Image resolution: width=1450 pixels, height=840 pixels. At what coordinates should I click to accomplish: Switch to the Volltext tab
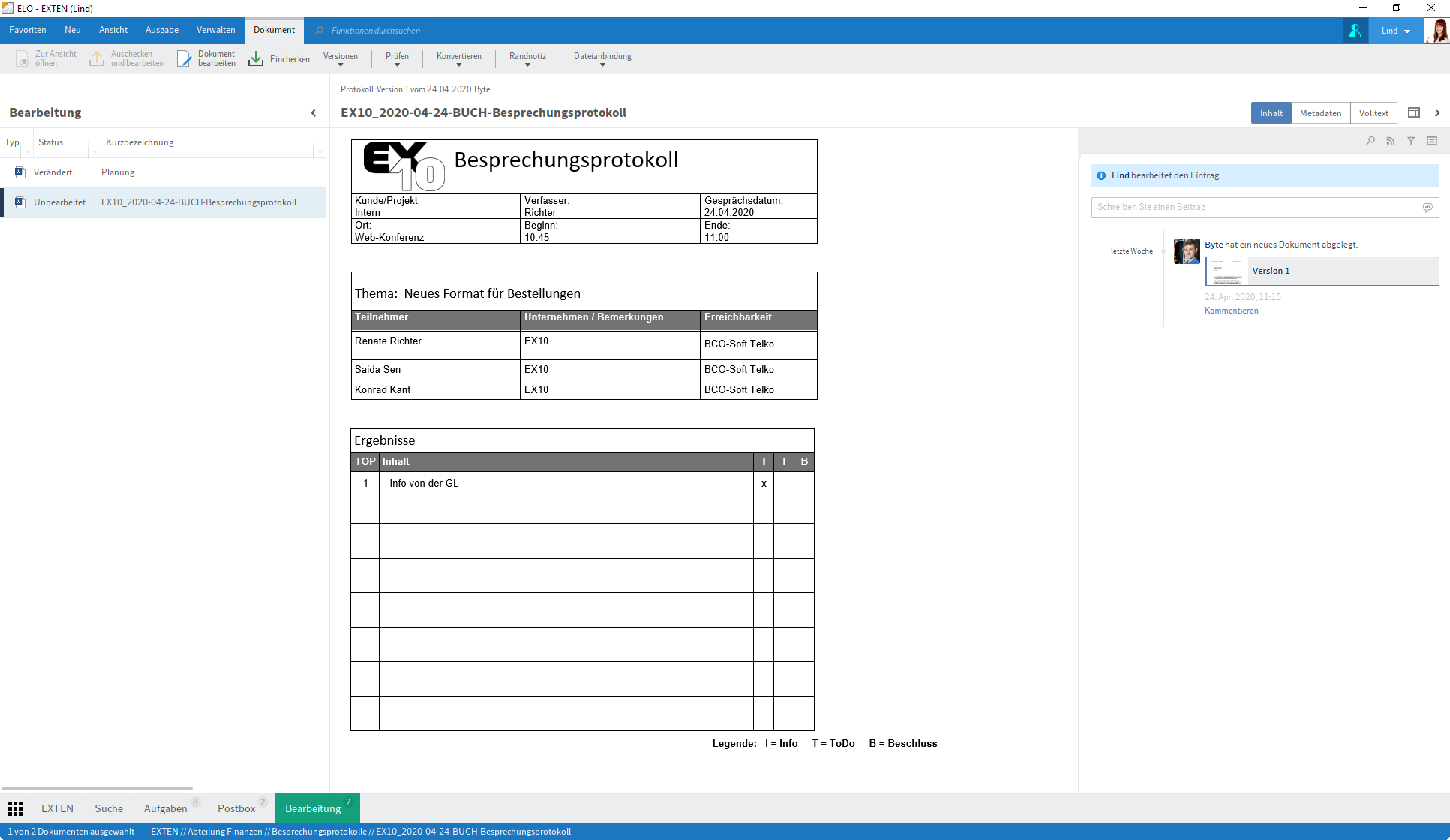pos(1373,112)
